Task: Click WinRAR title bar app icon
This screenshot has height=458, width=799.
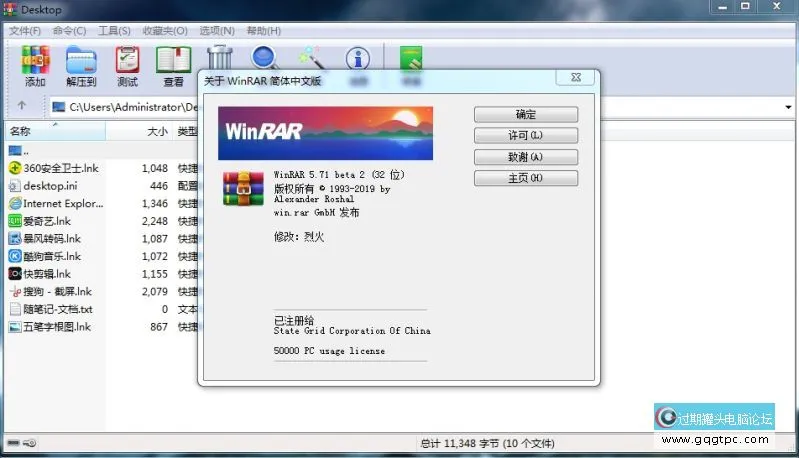Action: tap(10, 9)
